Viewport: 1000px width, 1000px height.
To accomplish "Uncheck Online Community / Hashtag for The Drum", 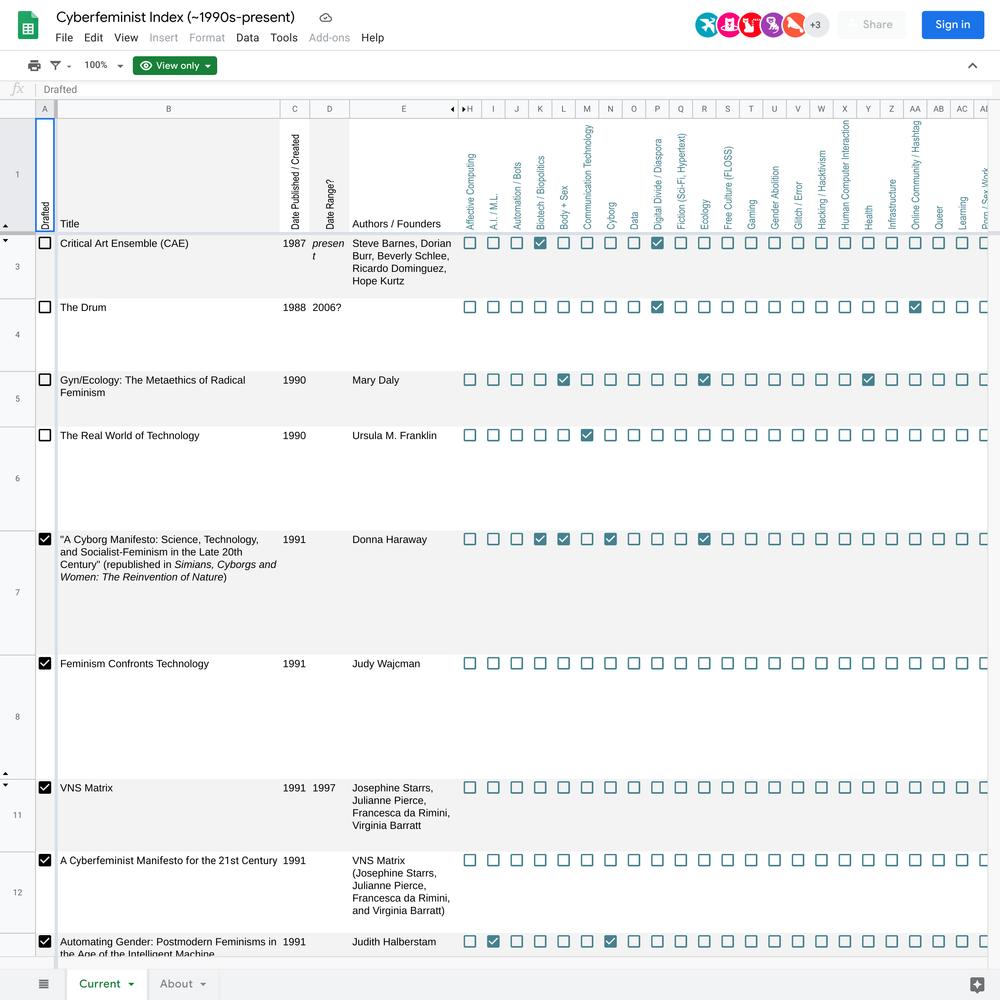I will coord(915,307).
